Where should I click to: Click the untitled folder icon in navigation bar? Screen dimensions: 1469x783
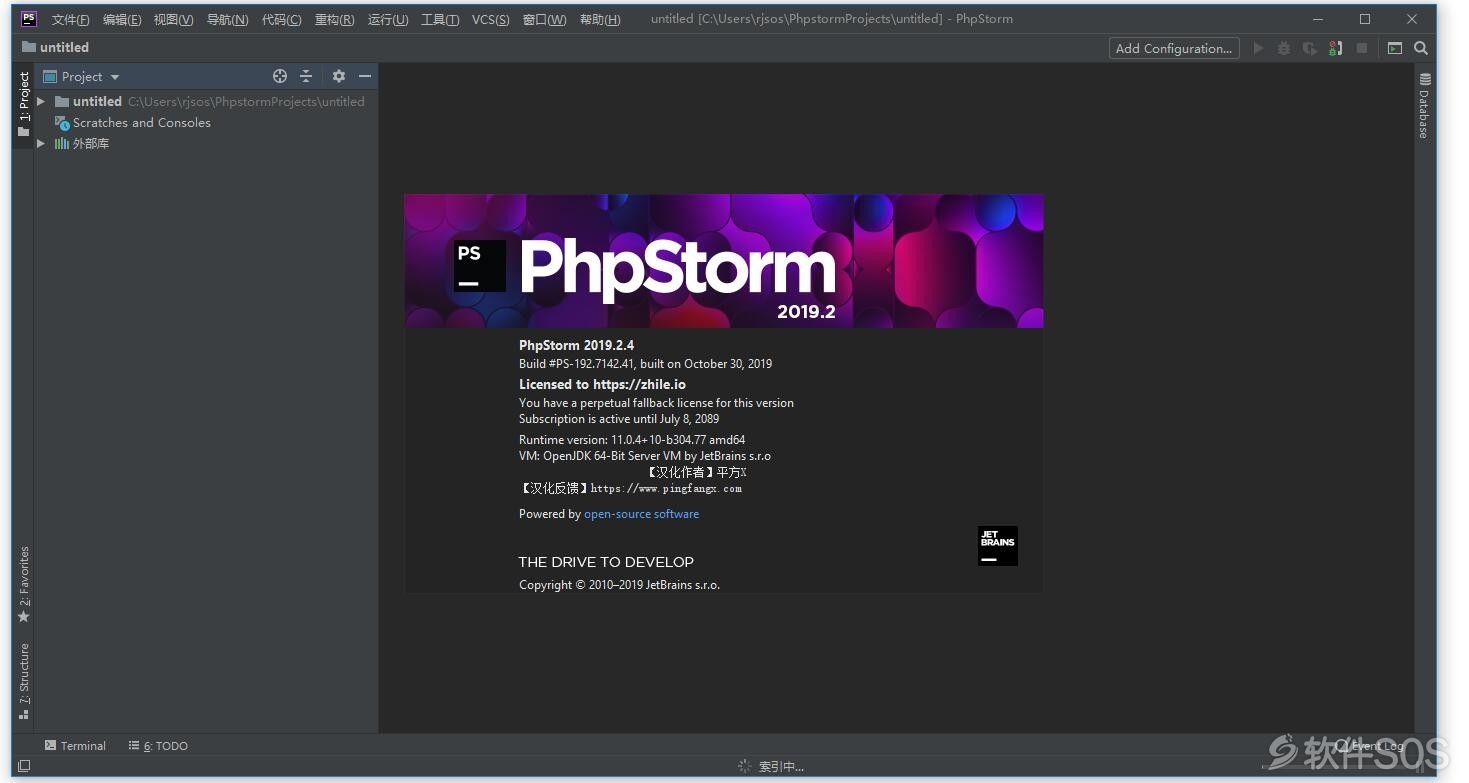pyautogui.click(x=28, y=47)
